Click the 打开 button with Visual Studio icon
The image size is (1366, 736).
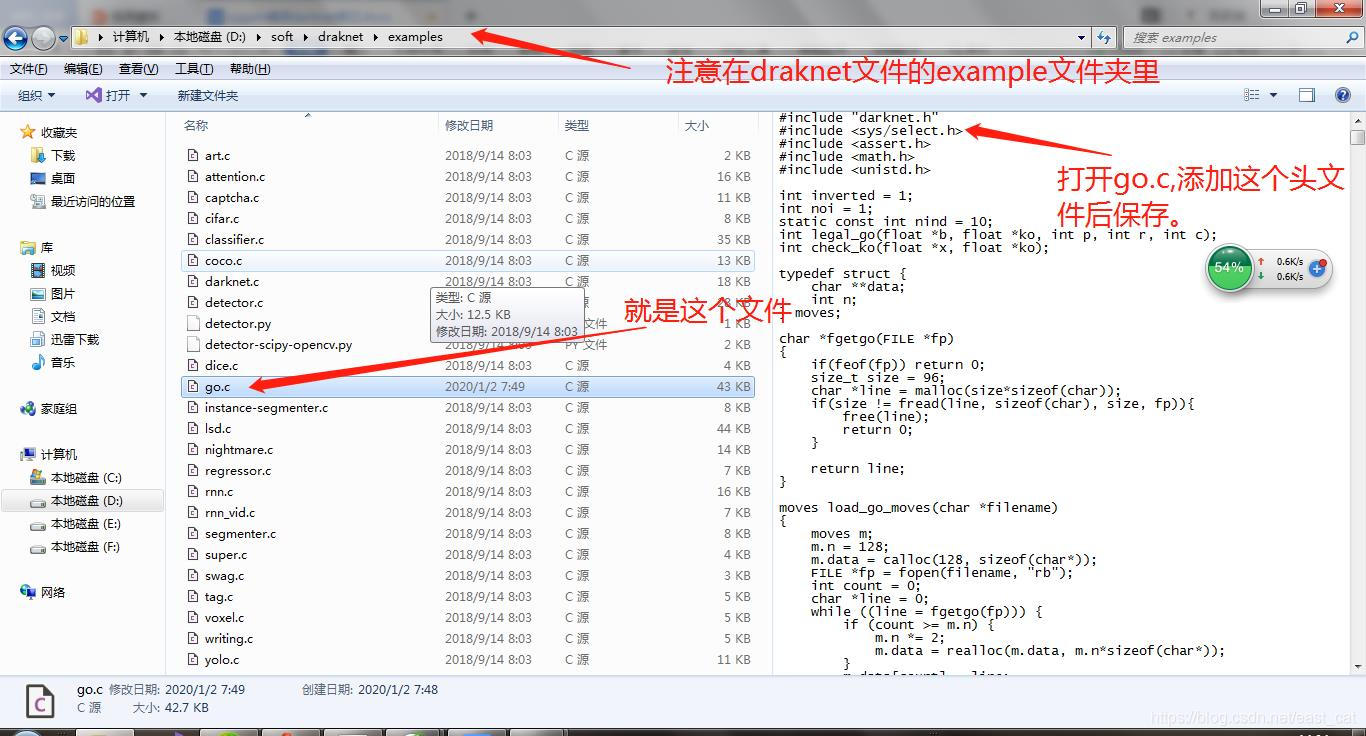108,95
